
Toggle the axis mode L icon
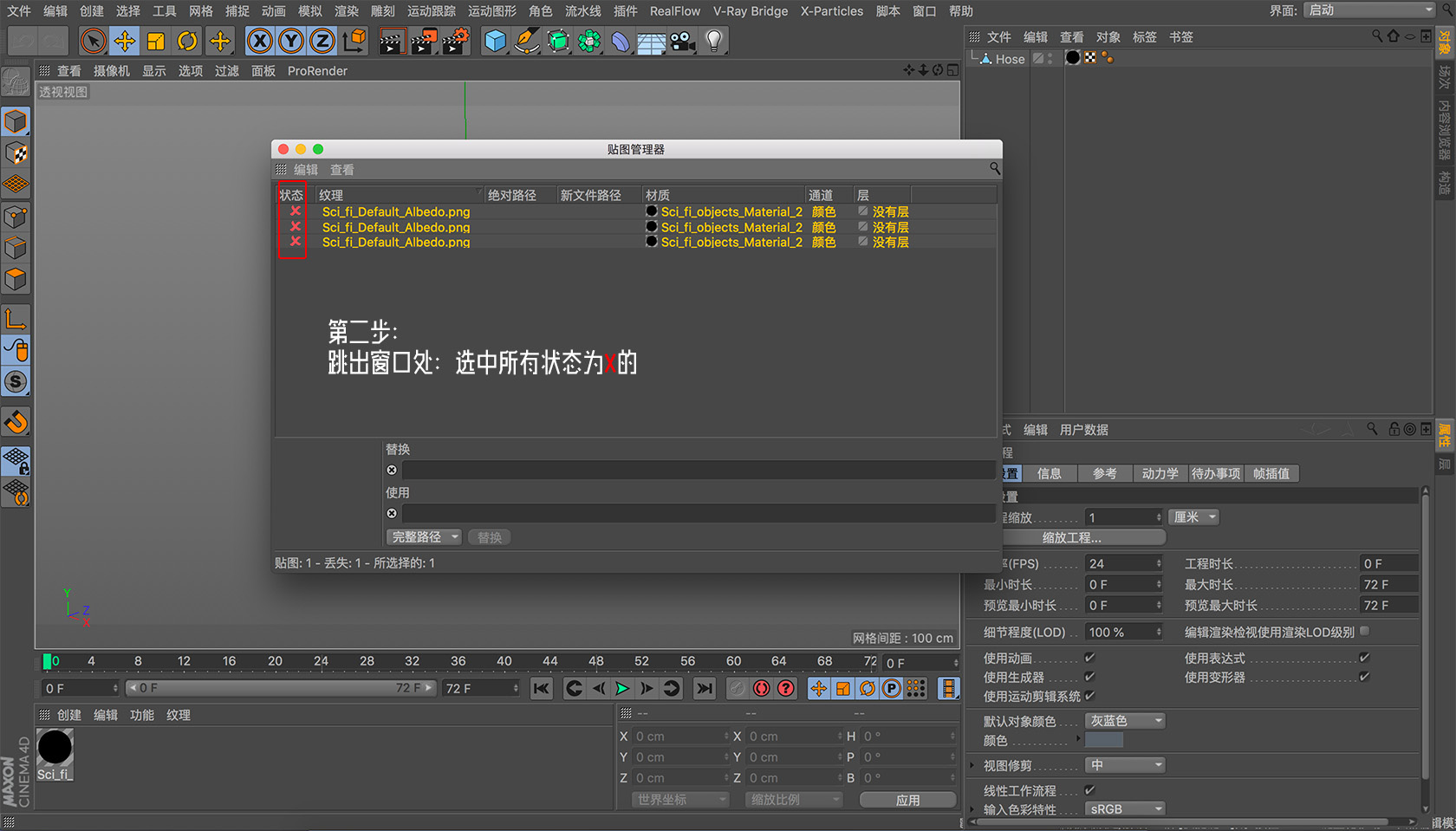coord(16,319)
